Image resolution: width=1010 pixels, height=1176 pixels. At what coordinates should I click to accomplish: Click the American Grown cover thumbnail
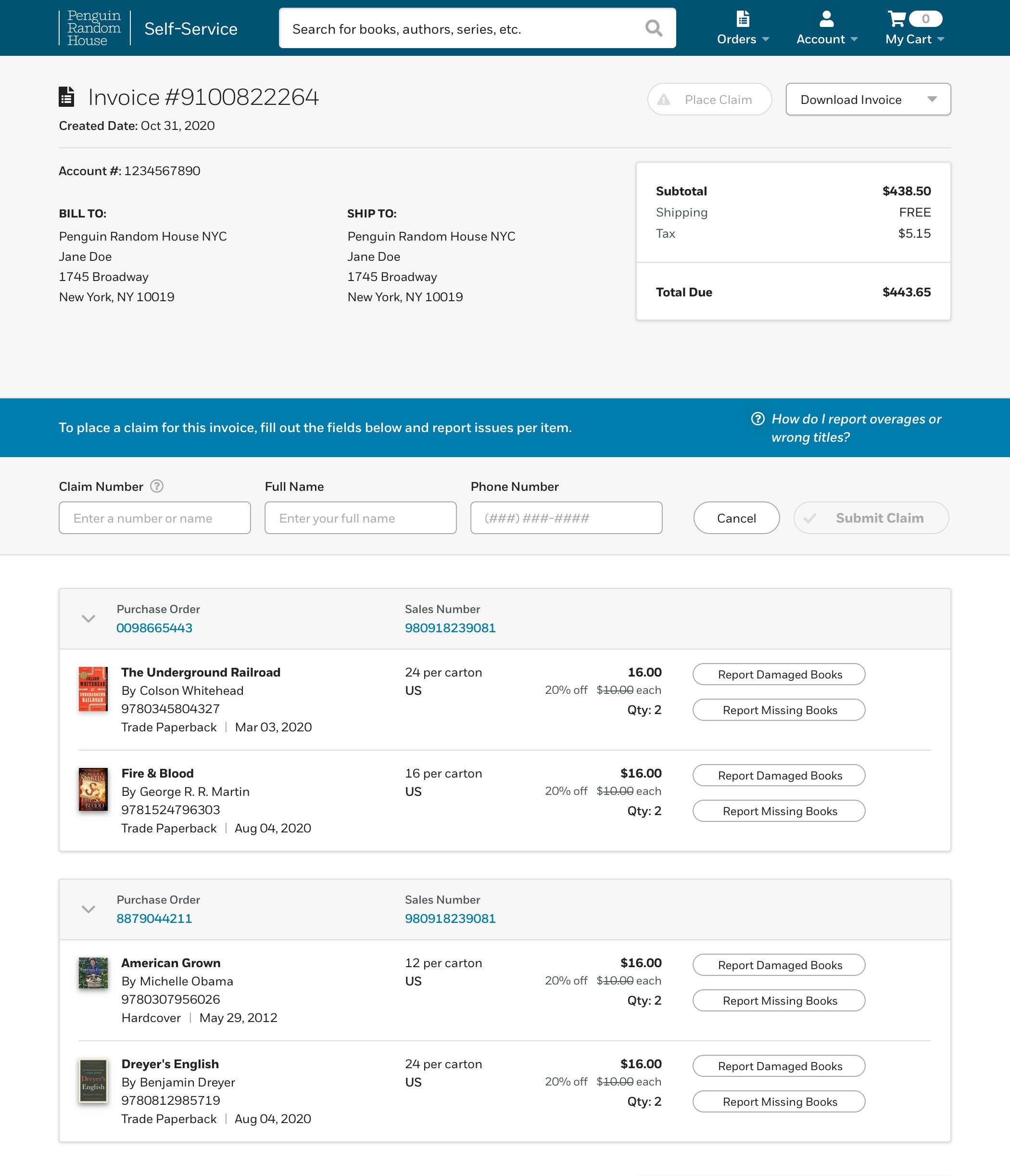[x=93, y=973]
